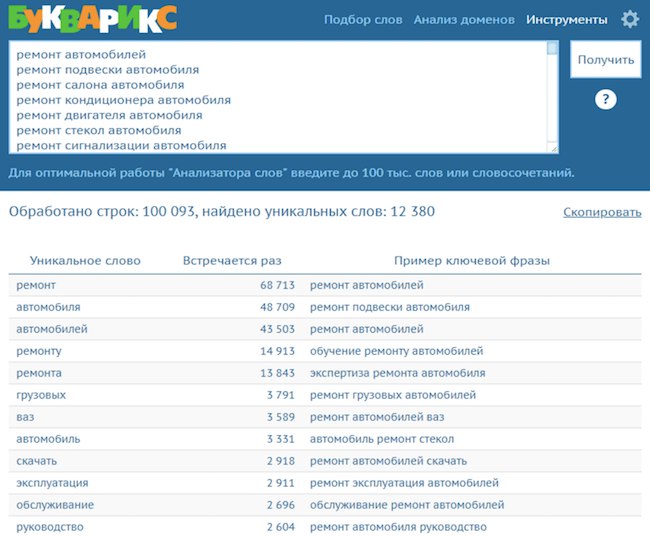Select the word ремонта in the table

tap(39, 373)
